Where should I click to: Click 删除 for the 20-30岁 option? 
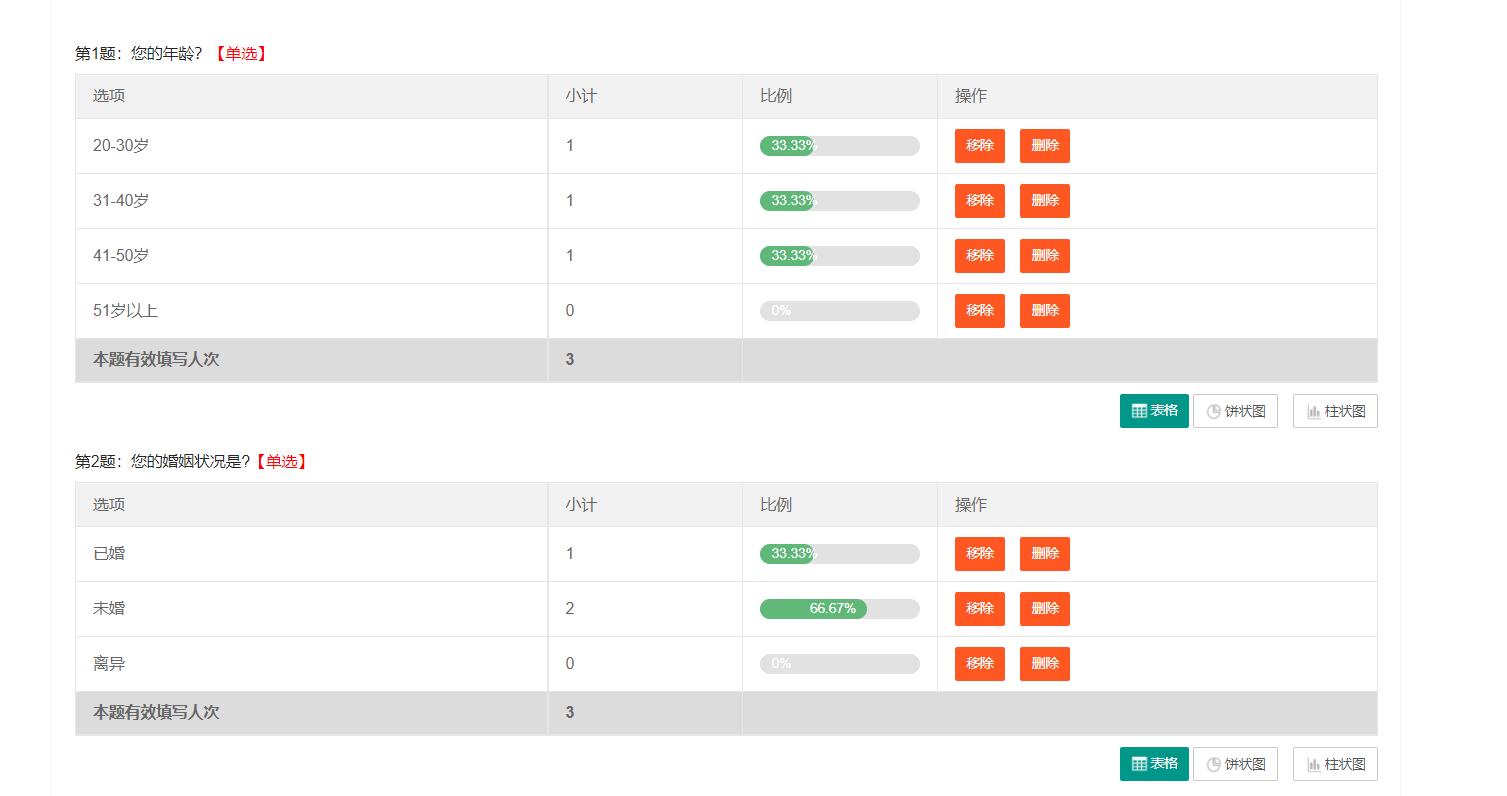coord(1044,146)
